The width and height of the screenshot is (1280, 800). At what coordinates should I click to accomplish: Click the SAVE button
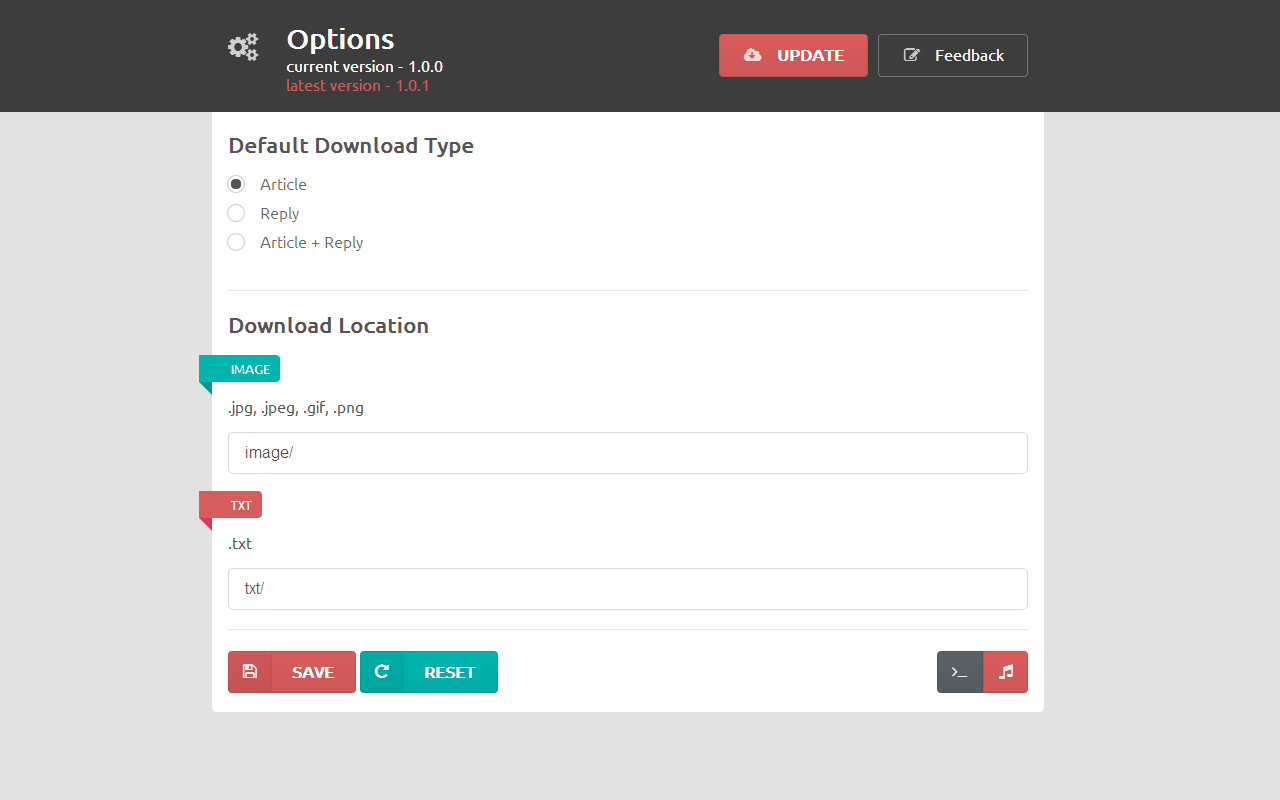pos(292,672)
